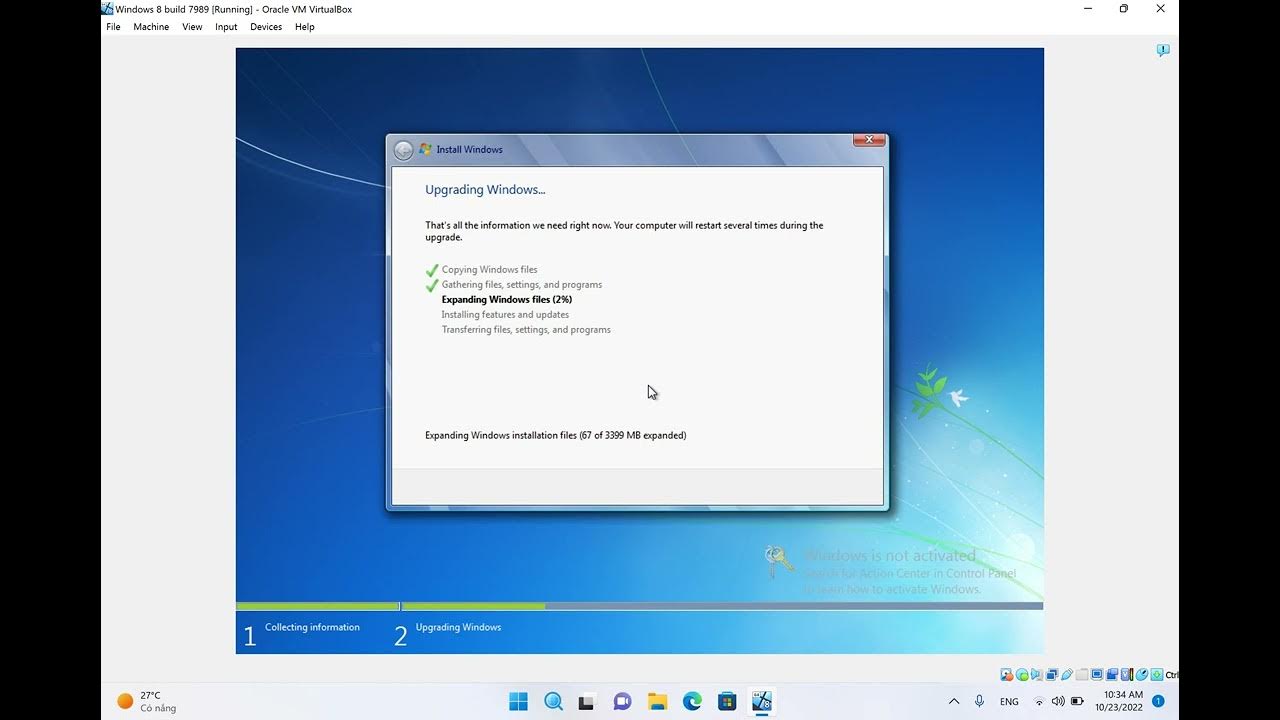This screenshot has height=720, width=1280.
Task: Open Microsoft Store from the taskbar
Action: (727, 701)
